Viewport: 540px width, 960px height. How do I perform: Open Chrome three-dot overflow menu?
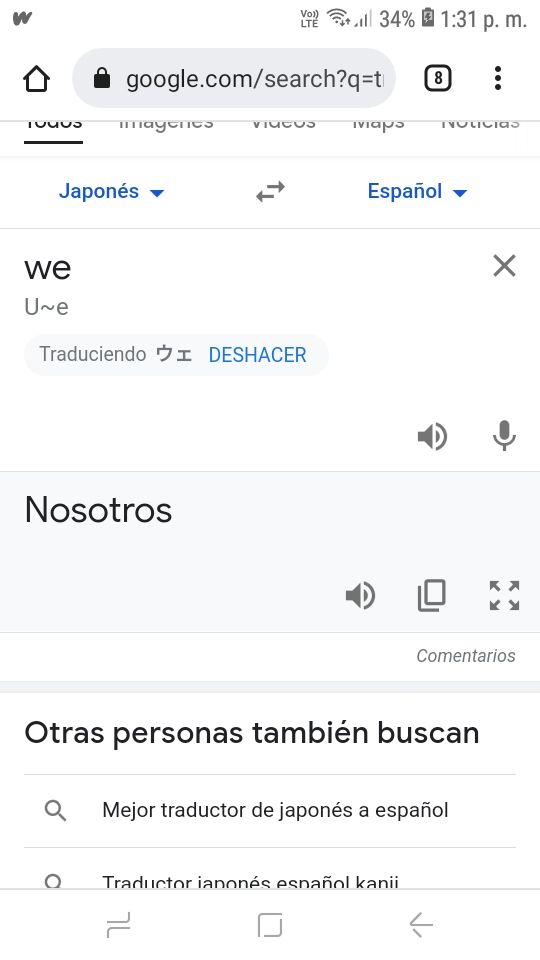point(498,78)
